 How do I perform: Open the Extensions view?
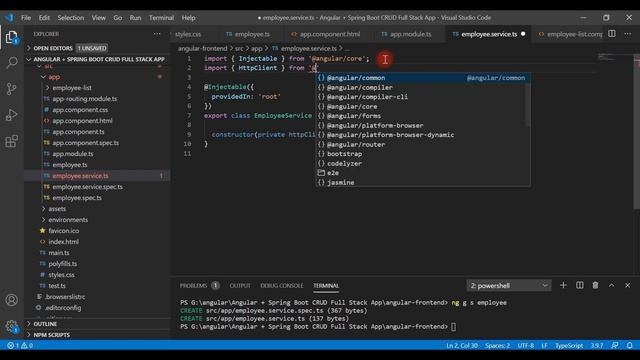pos(11,141)
